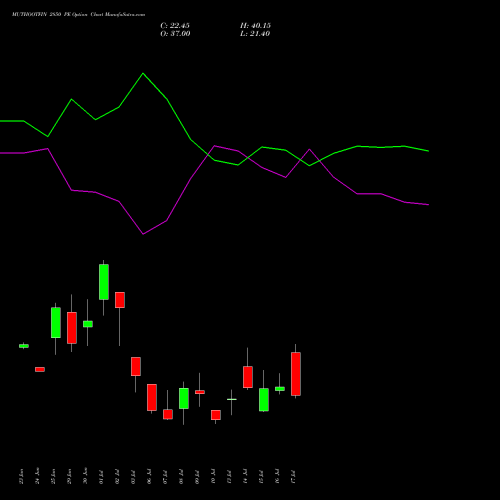Click the 23 Jun date label
Viewport: 500px width, 500px height.
coord(22,477)
